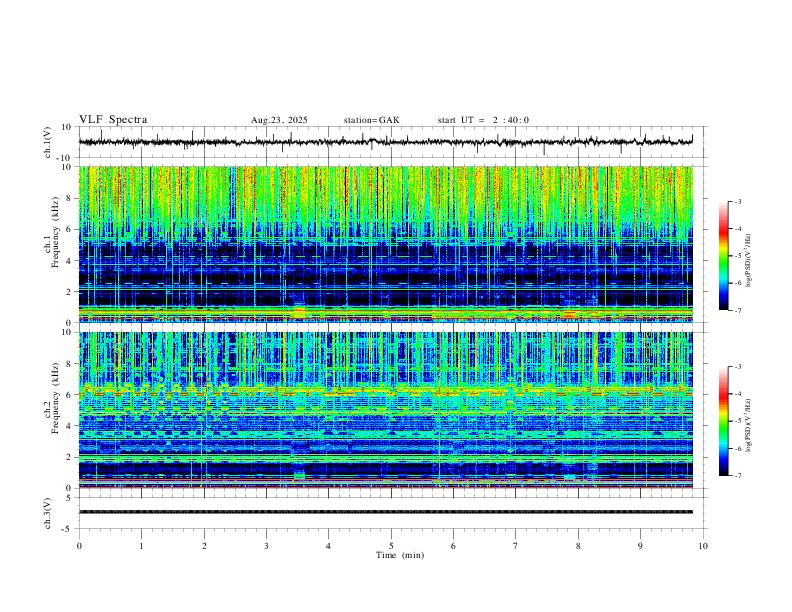Click time axis tick label "0"
Image resolution: width=792 pixels, height=612 pixels.
click(79, 546)
